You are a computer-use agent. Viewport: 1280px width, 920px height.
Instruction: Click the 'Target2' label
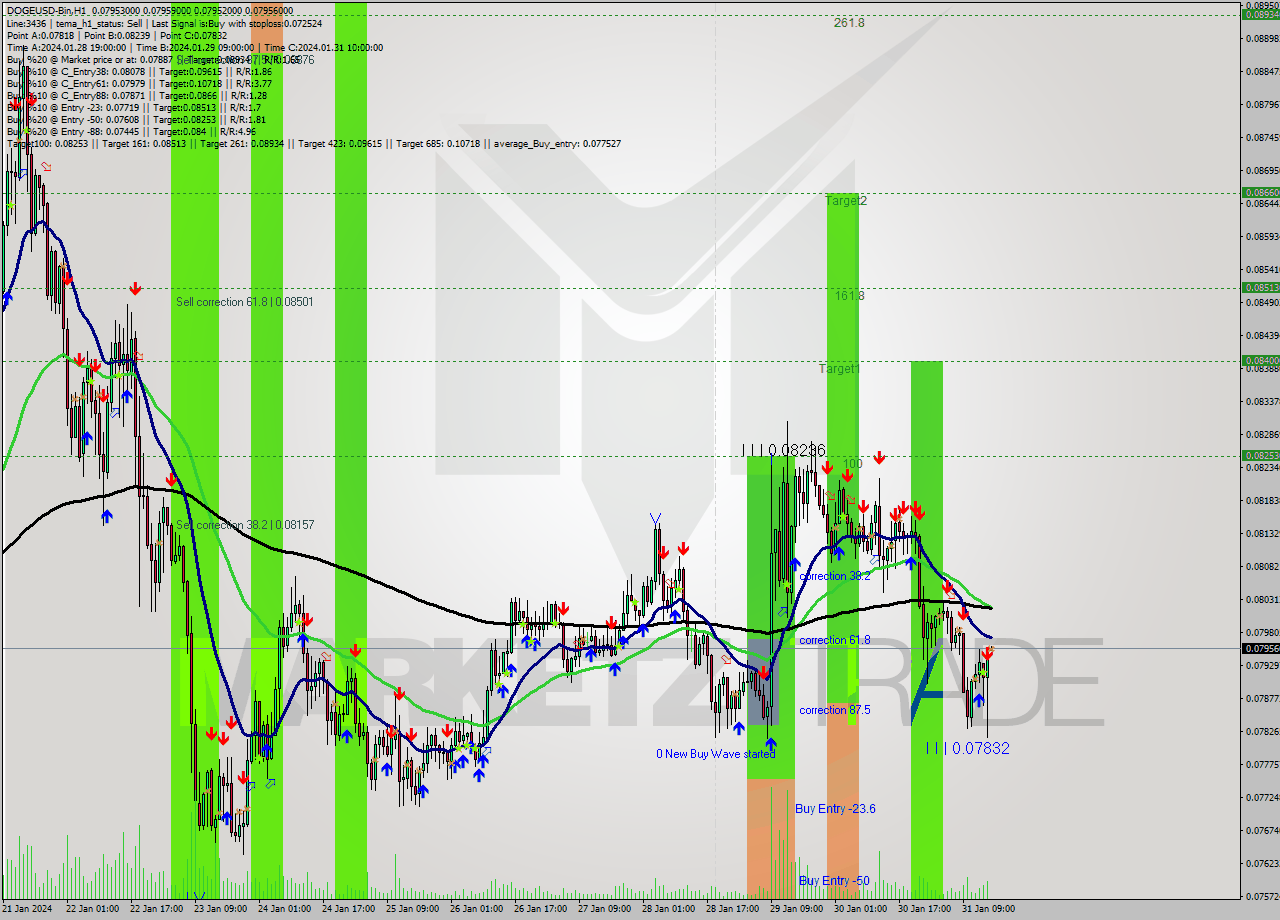tap(846, 201)
